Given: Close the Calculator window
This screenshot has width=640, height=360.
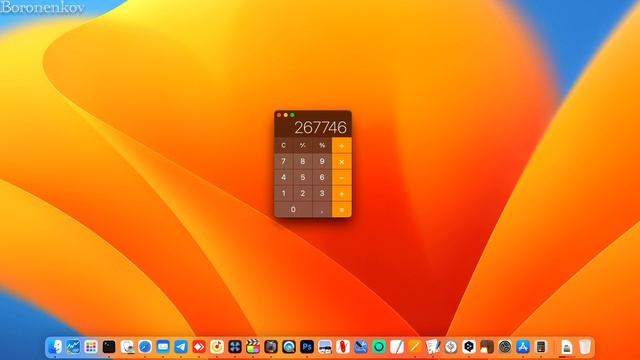Looking at the screenshot, I should pyautogui.click(x=279, y=115).
